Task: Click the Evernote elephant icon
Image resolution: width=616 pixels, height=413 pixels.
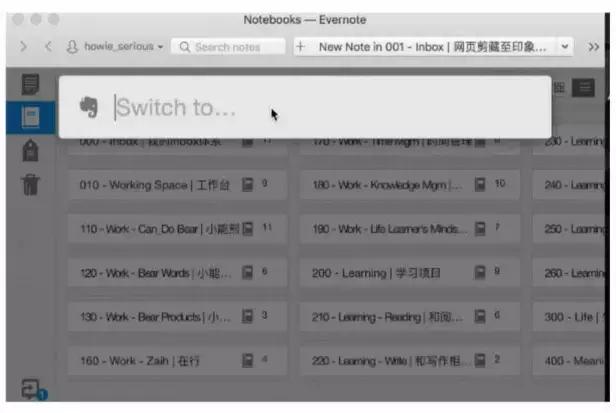Action: pos(89,107)
